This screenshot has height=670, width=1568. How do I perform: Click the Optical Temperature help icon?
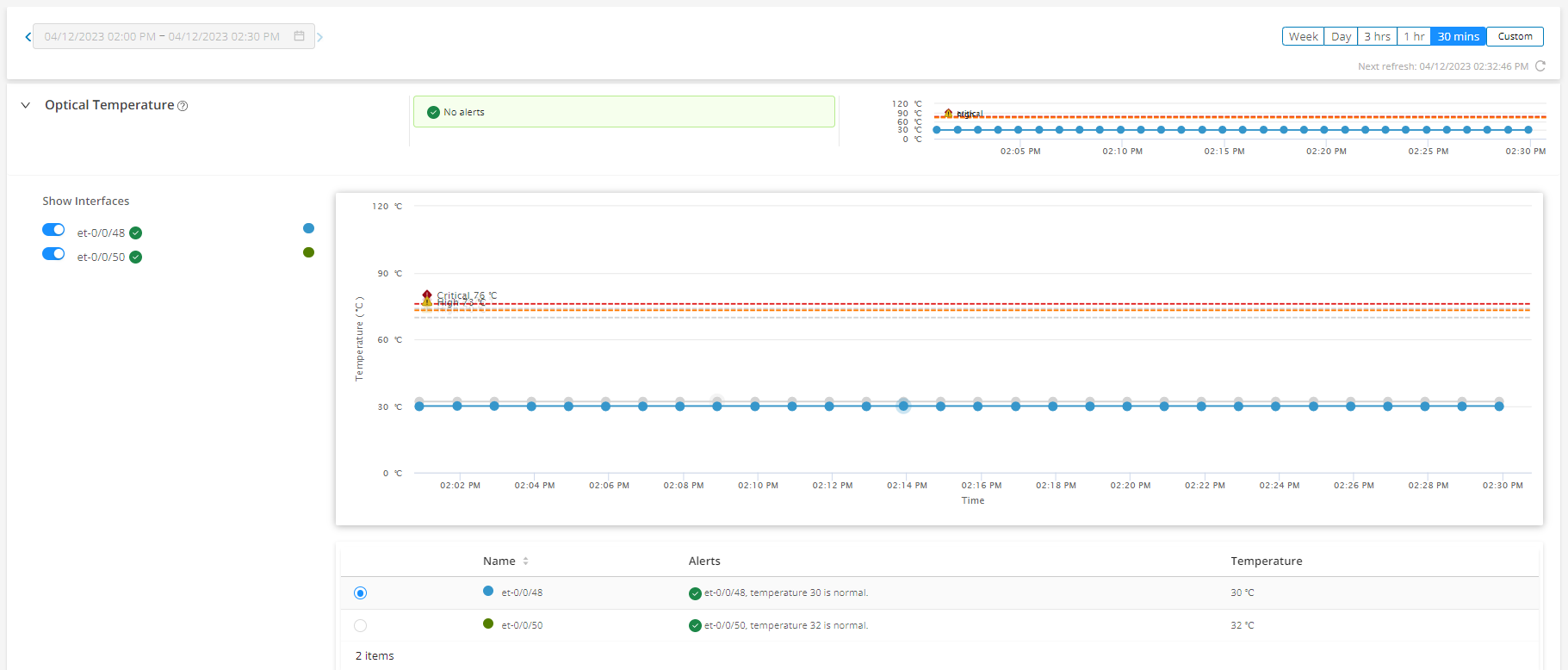[183, 106]
